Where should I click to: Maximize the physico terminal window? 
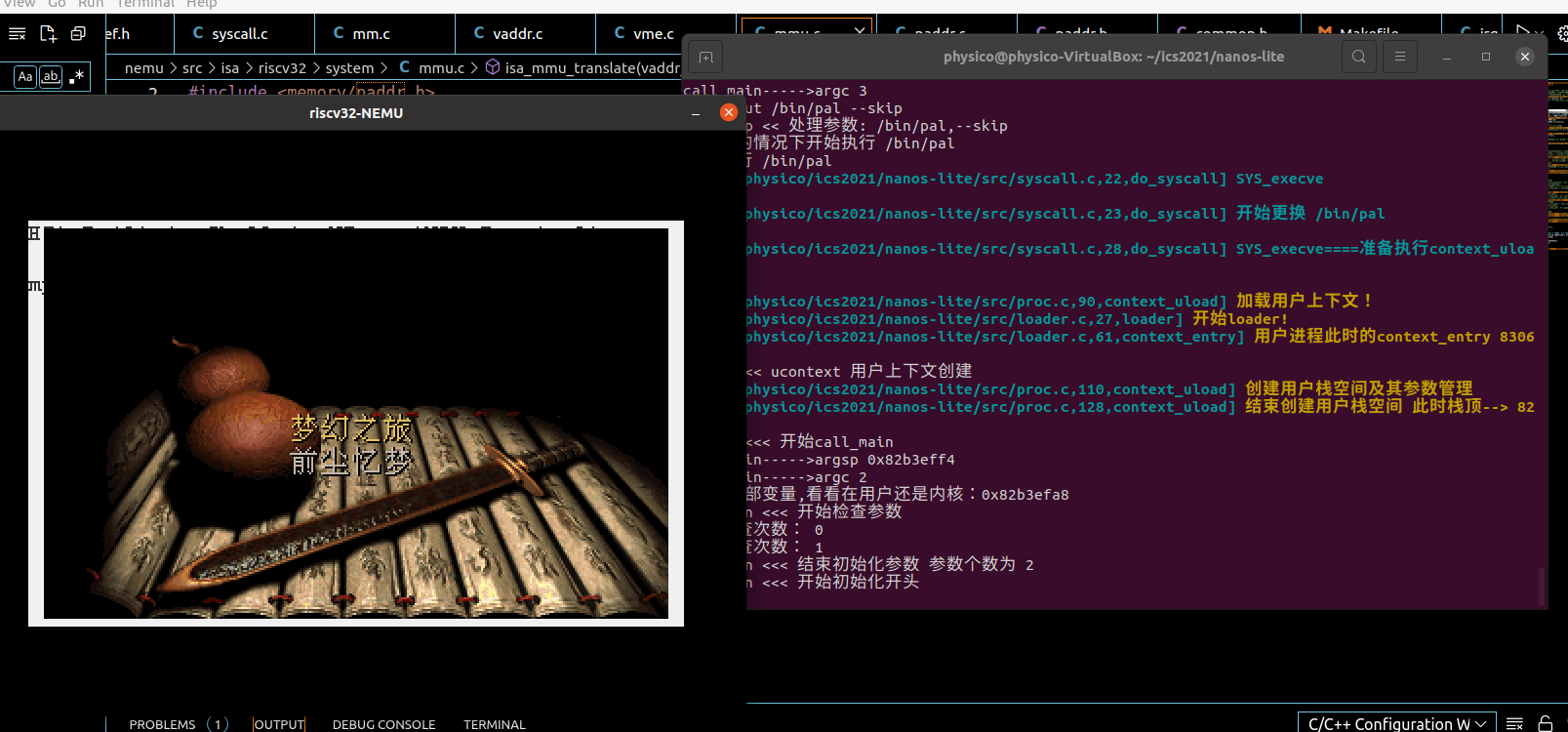[x=1486, y=57]
